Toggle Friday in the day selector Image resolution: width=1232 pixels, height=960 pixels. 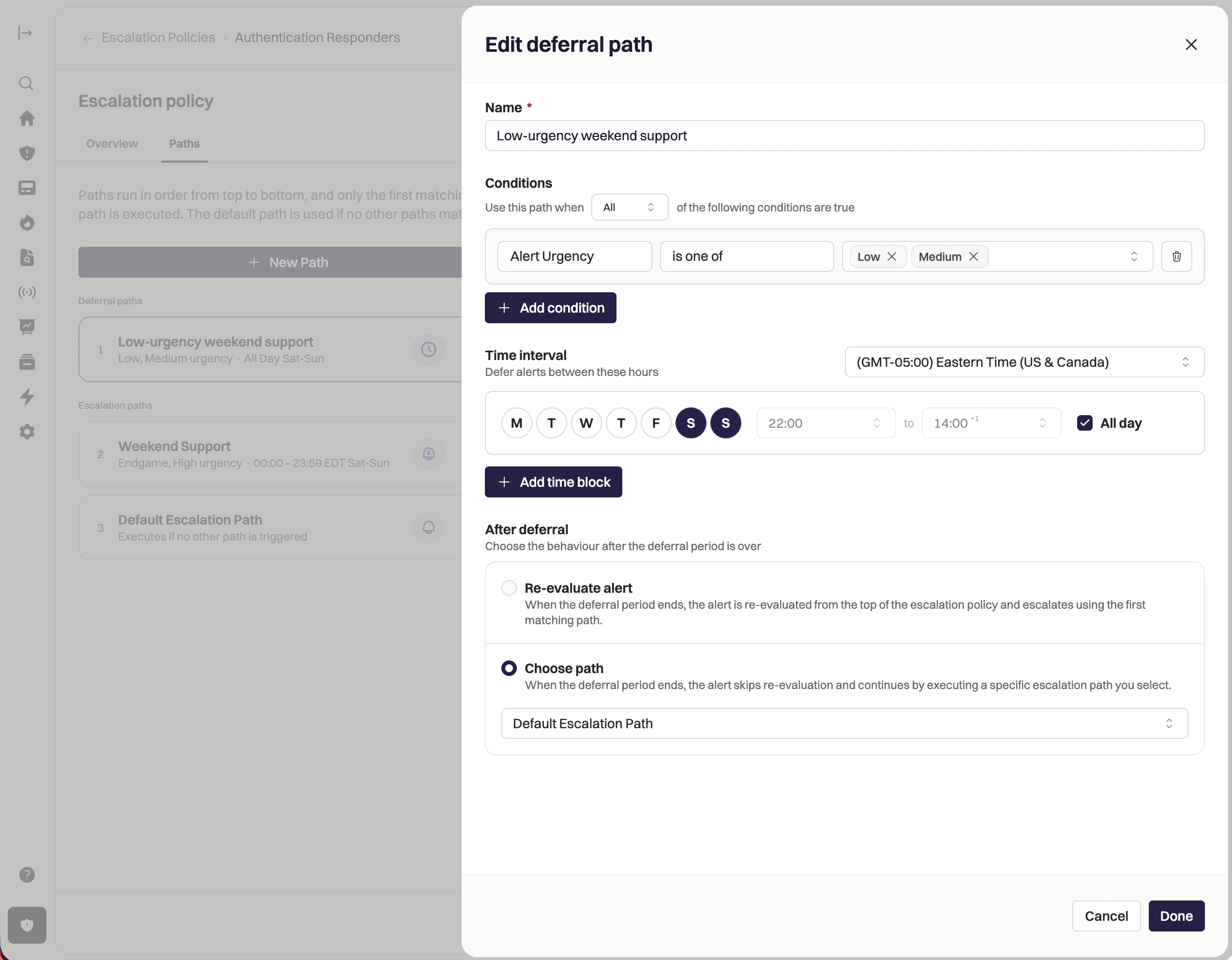coord(656,423)
